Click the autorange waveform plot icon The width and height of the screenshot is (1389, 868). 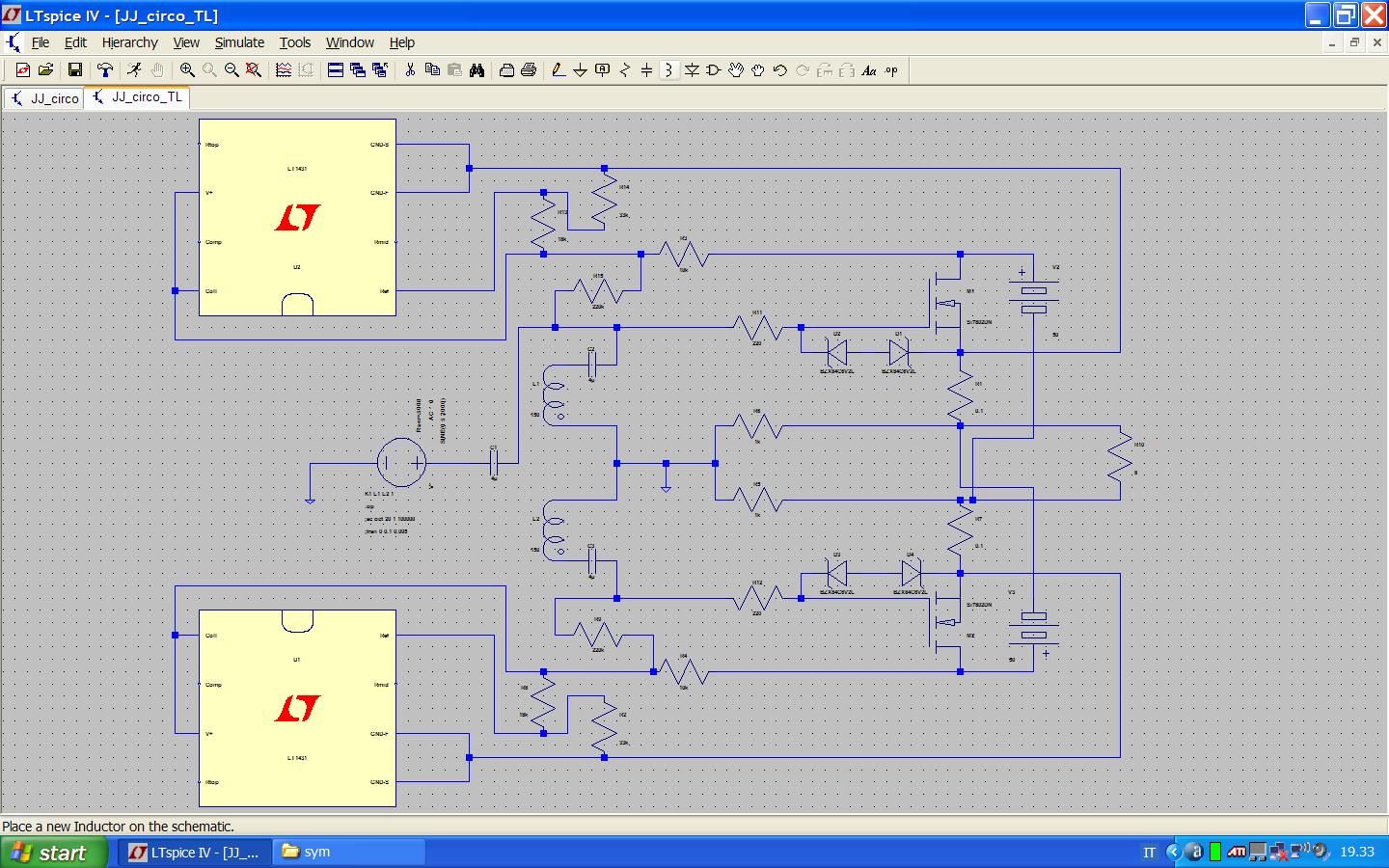tap(284, 70)
